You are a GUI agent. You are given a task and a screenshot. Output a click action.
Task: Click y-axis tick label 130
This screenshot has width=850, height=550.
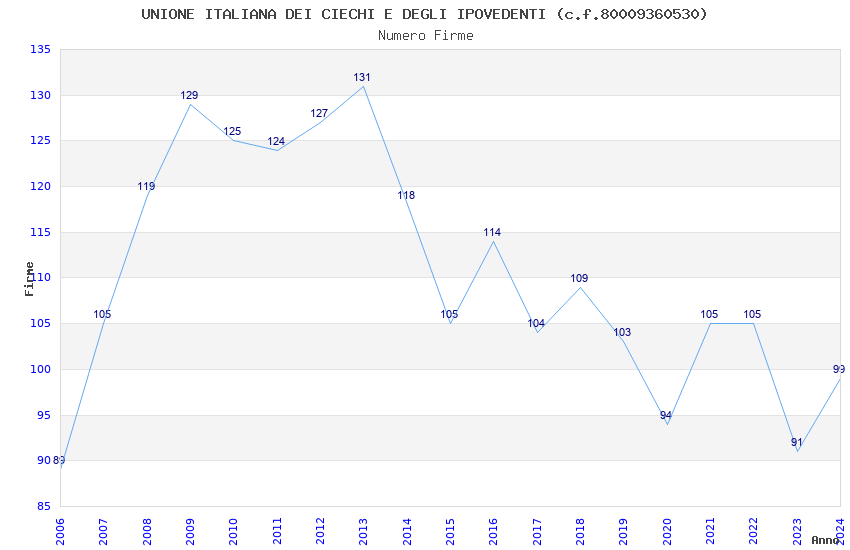pos(40,95)
